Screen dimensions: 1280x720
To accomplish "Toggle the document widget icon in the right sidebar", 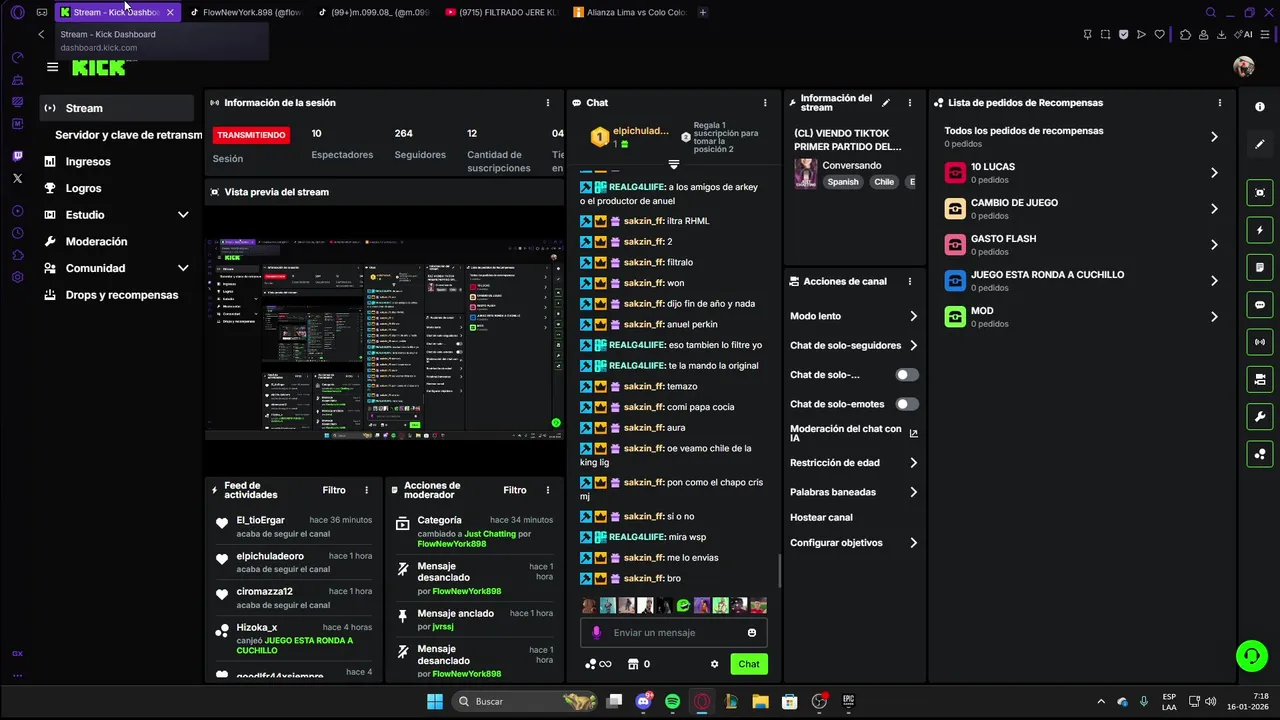I will (x=1260, y=267).
